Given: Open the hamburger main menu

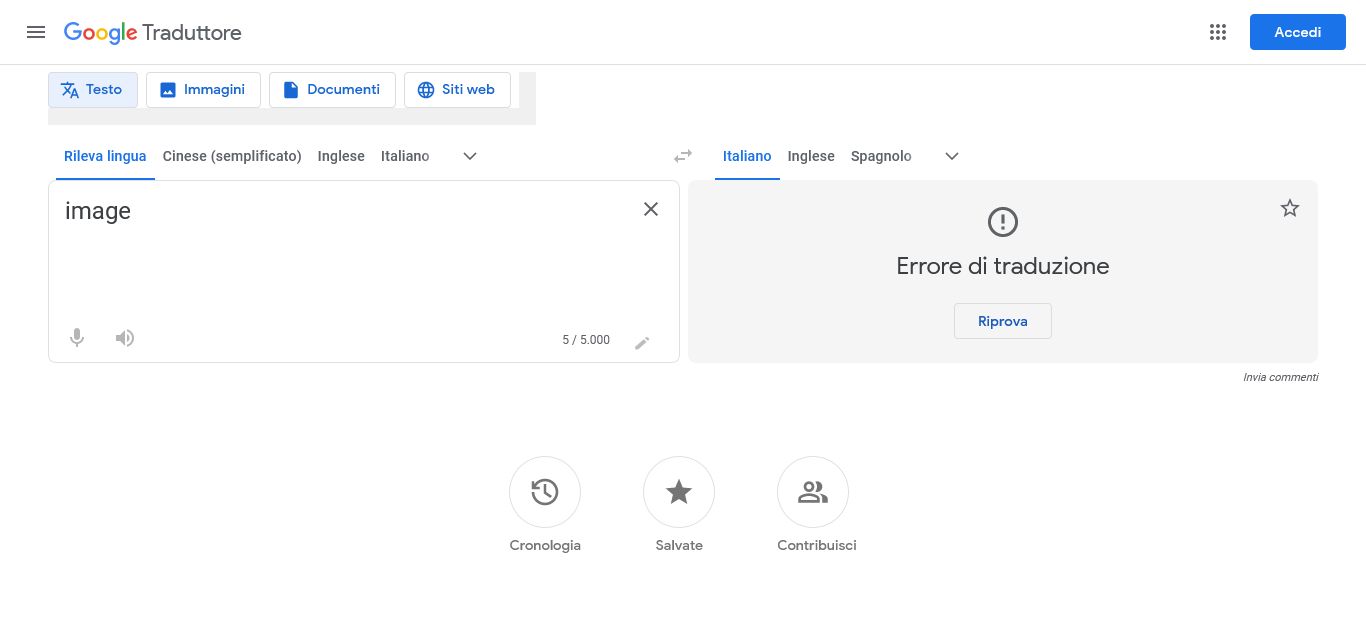Looking at the screenshot, I should pyautogui.click(x=36, y=32).
